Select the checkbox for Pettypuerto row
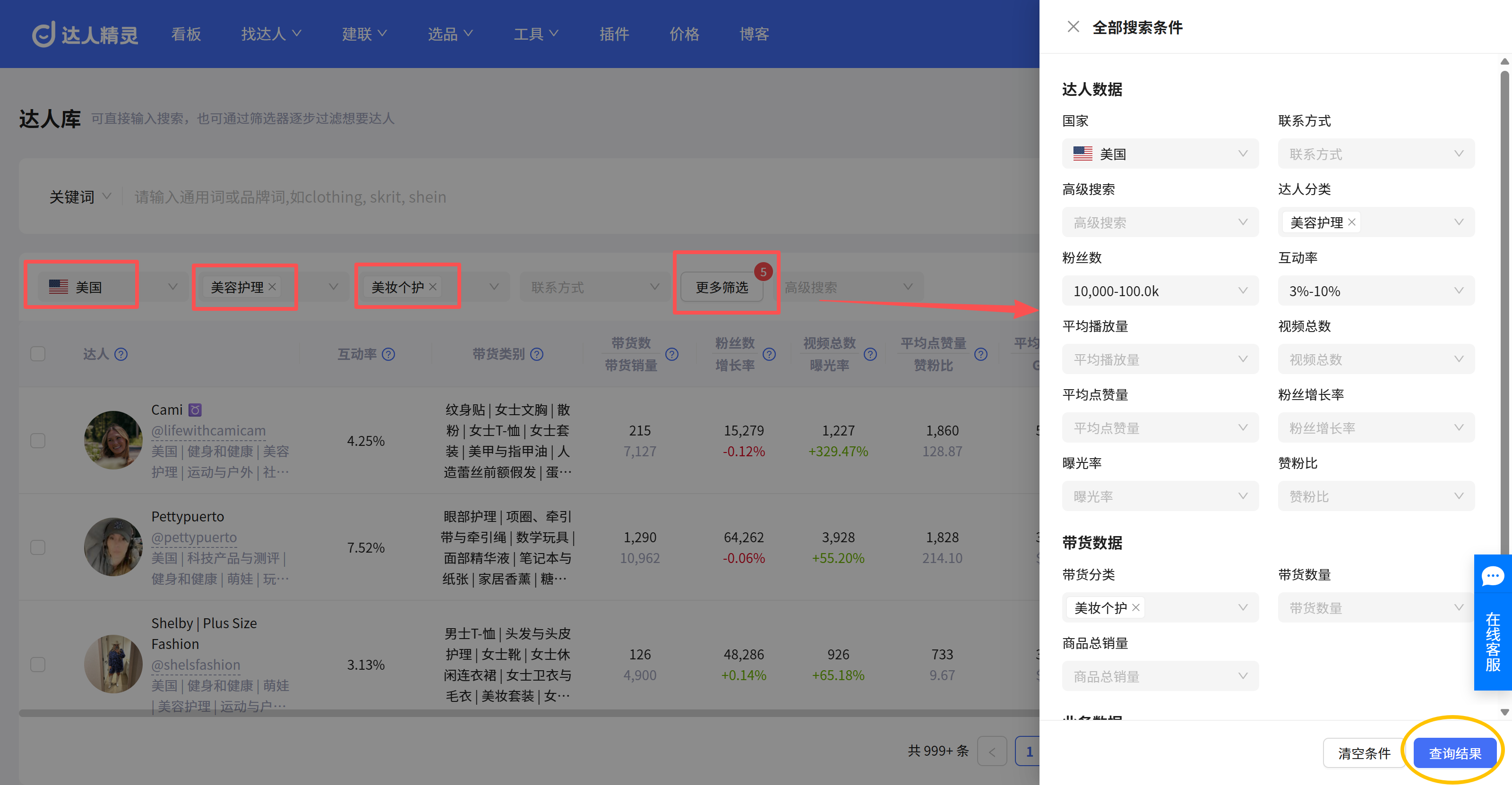The image size is (1512, 785). 38,547
